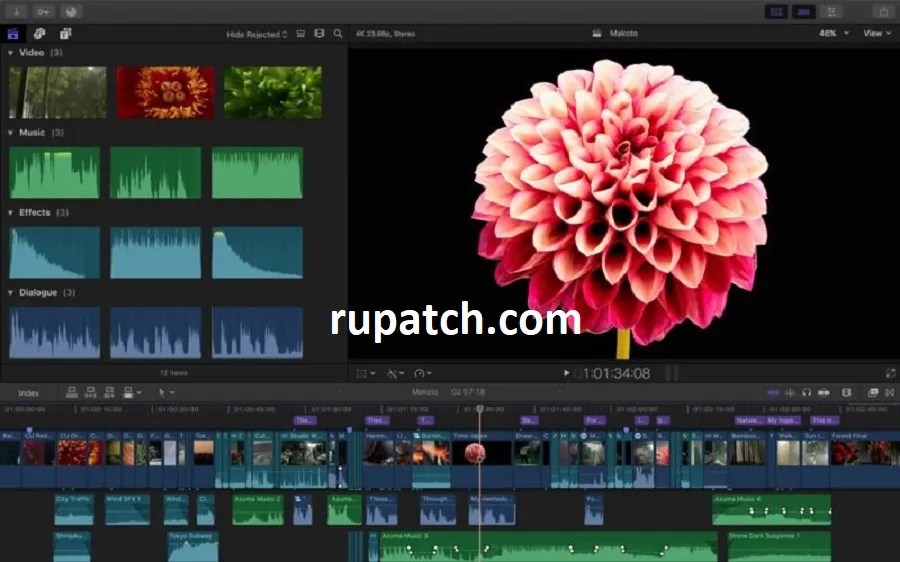Click the connect clip to primary storyline icon
The image size is (900, 562).
pyautogui.click(x=72, y=393)
